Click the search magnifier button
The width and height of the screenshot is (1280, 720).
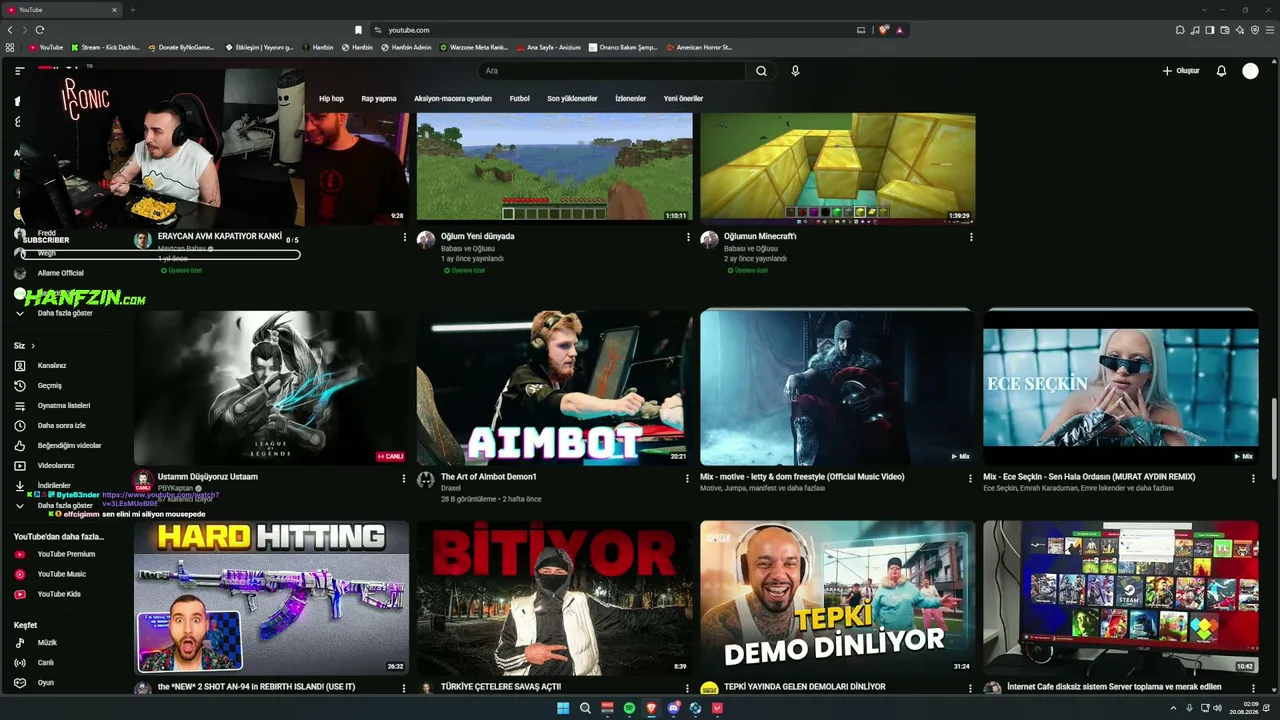(761, 71)
